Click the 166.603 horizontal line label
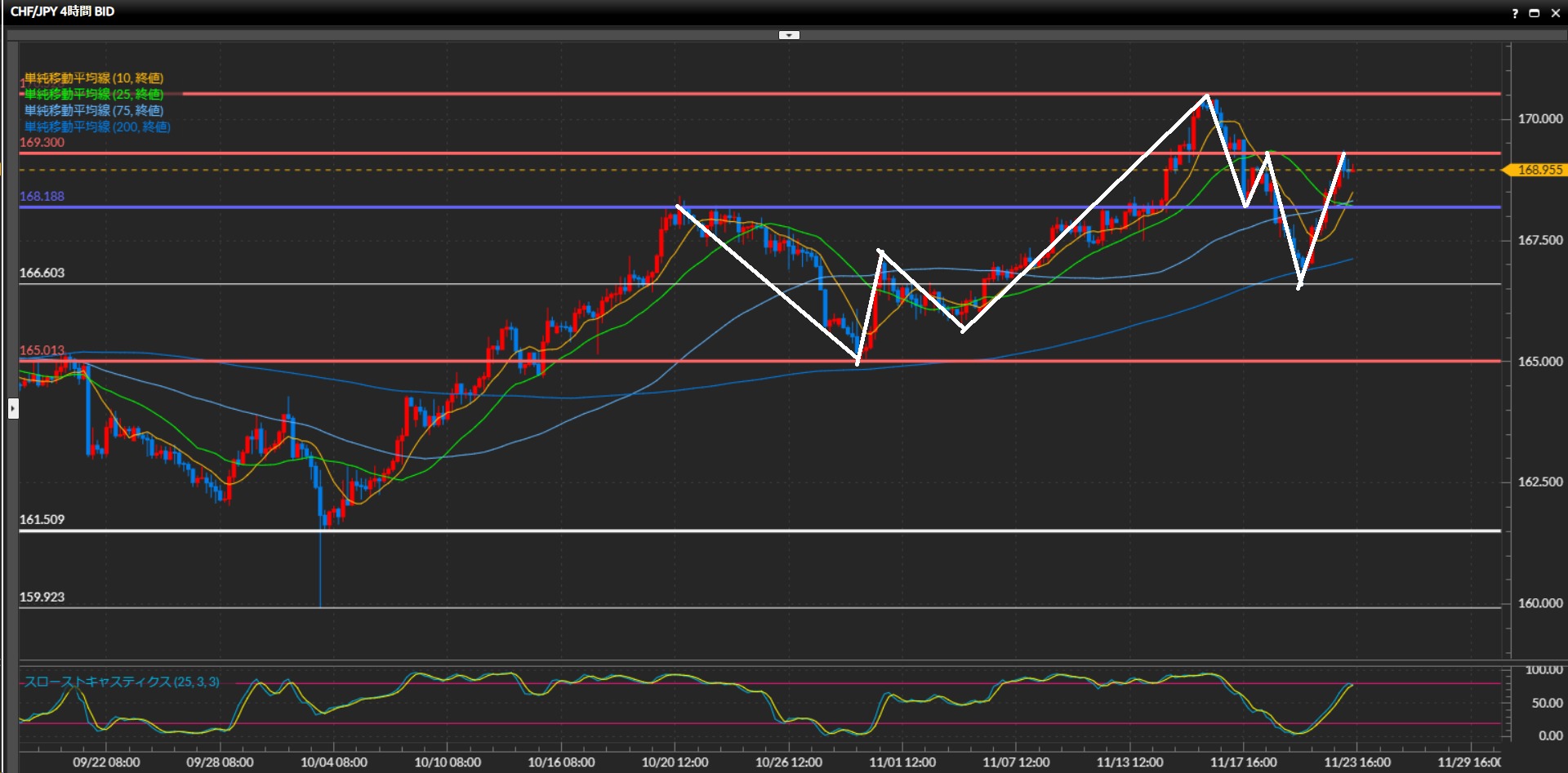 [42, 273]
